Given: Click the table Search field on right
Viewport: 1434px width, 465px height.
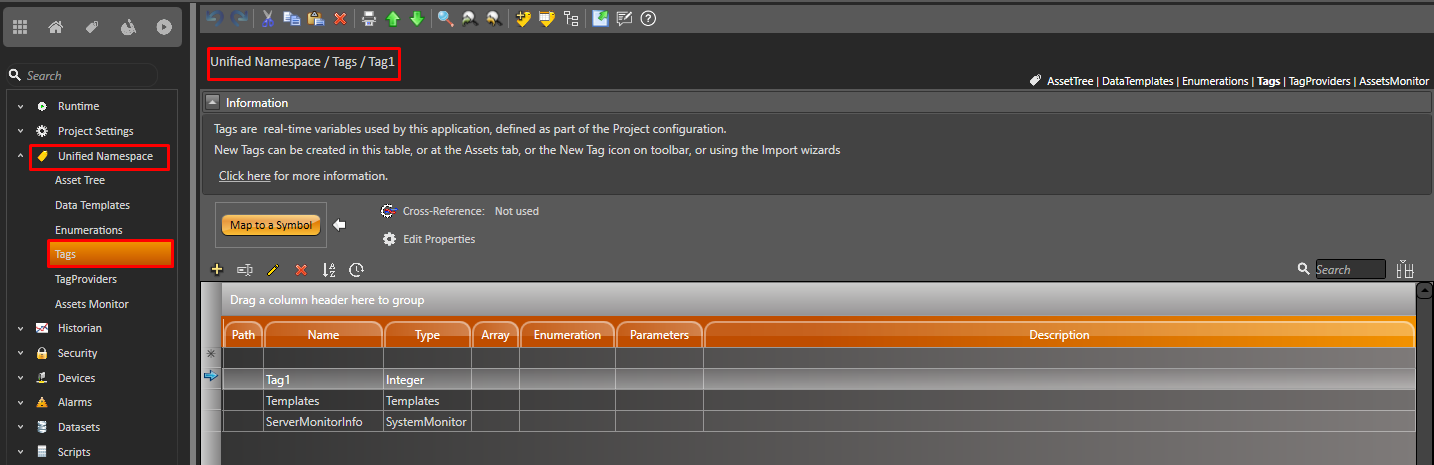Looking at the screenshot, I should point(1349,270).
